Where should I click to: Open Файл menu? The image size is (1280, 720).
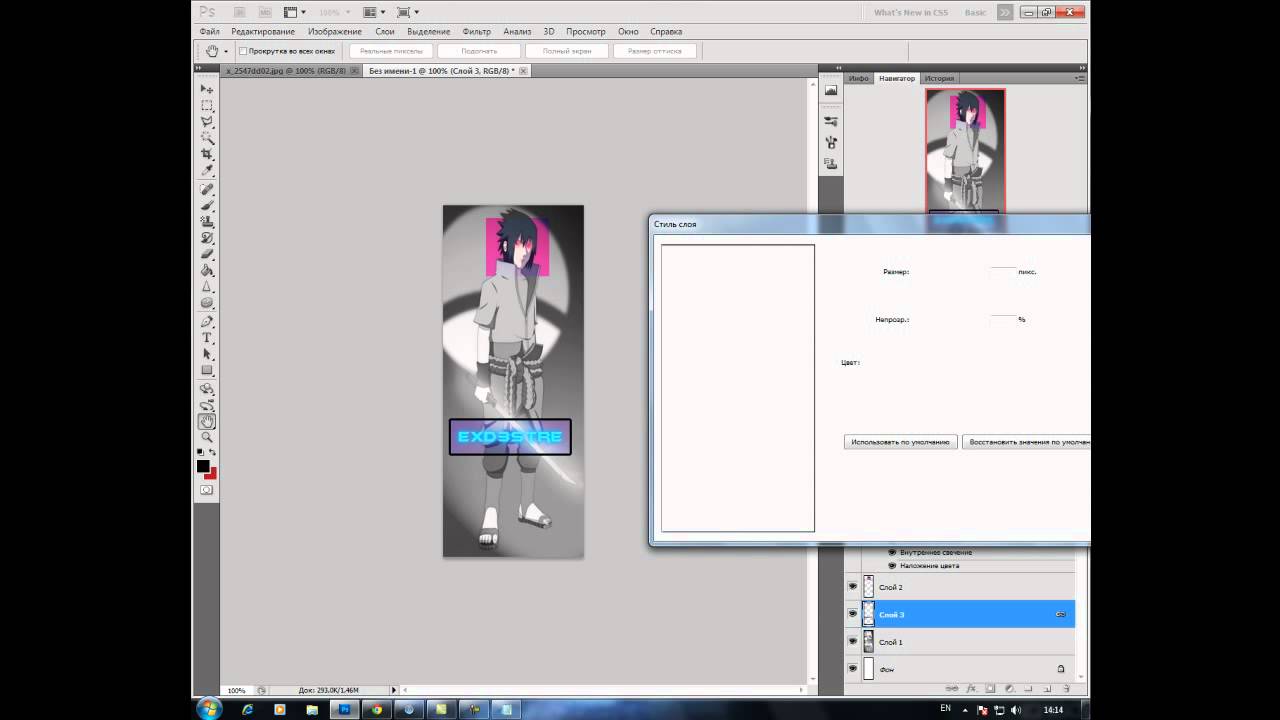pyautogui.click(x=209, y=32)
